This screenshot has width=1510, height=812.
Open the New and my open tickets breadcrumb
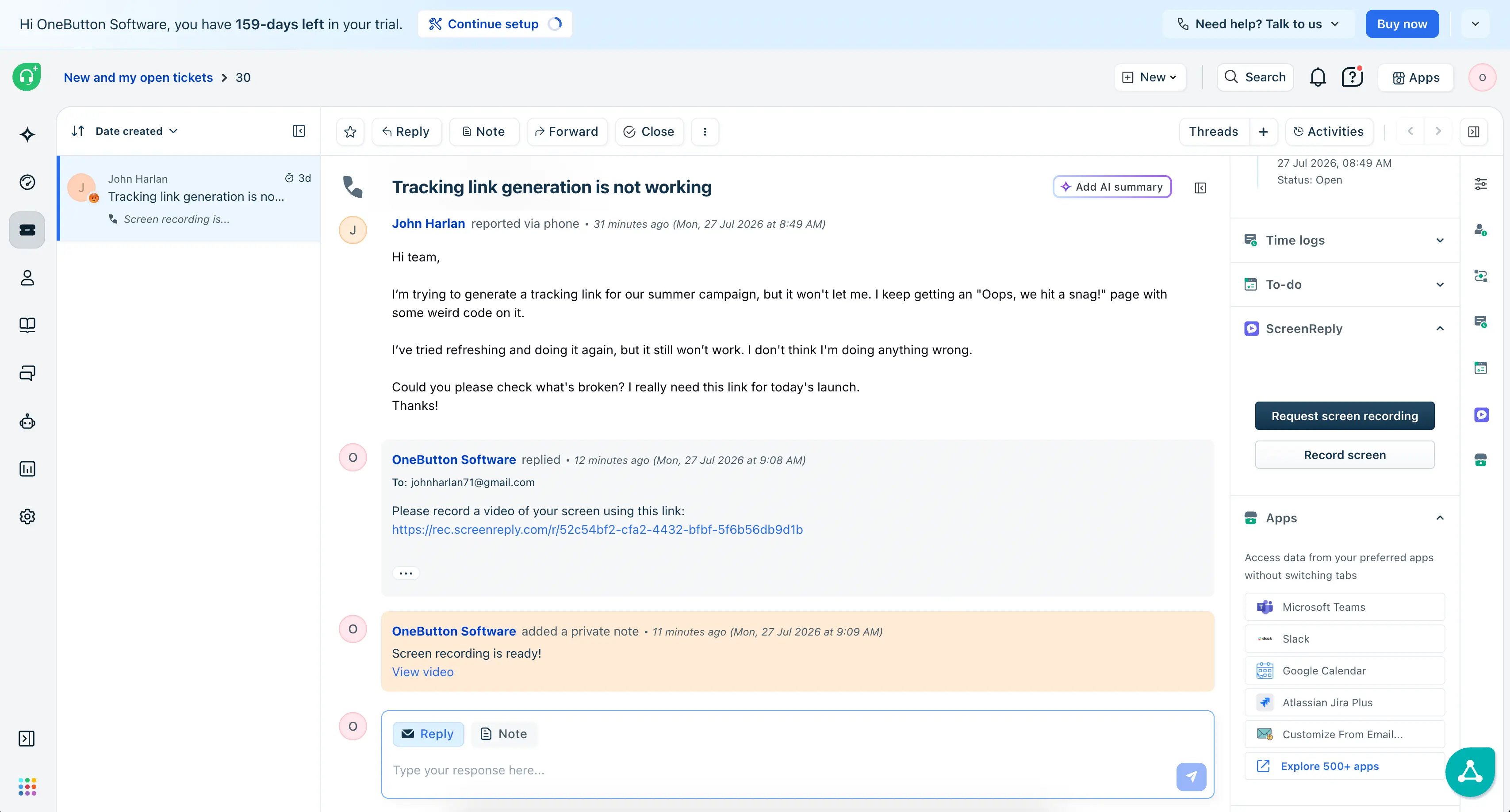pyautogui.click(x=138, y=77)
